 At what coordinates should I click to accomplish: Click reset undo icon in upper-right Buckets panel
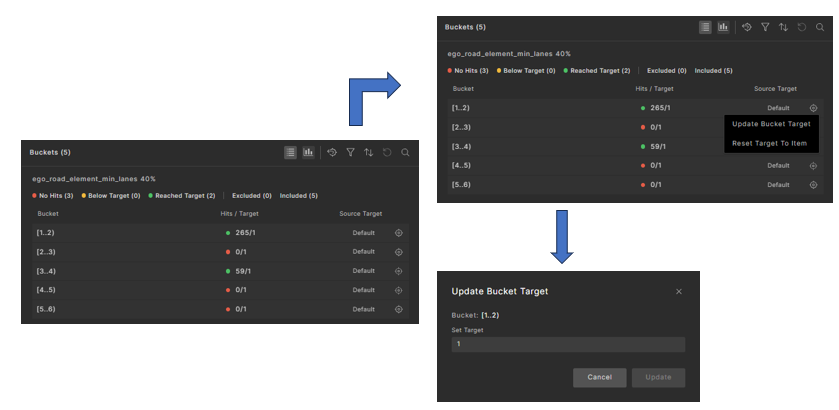[x=802, y=27]
